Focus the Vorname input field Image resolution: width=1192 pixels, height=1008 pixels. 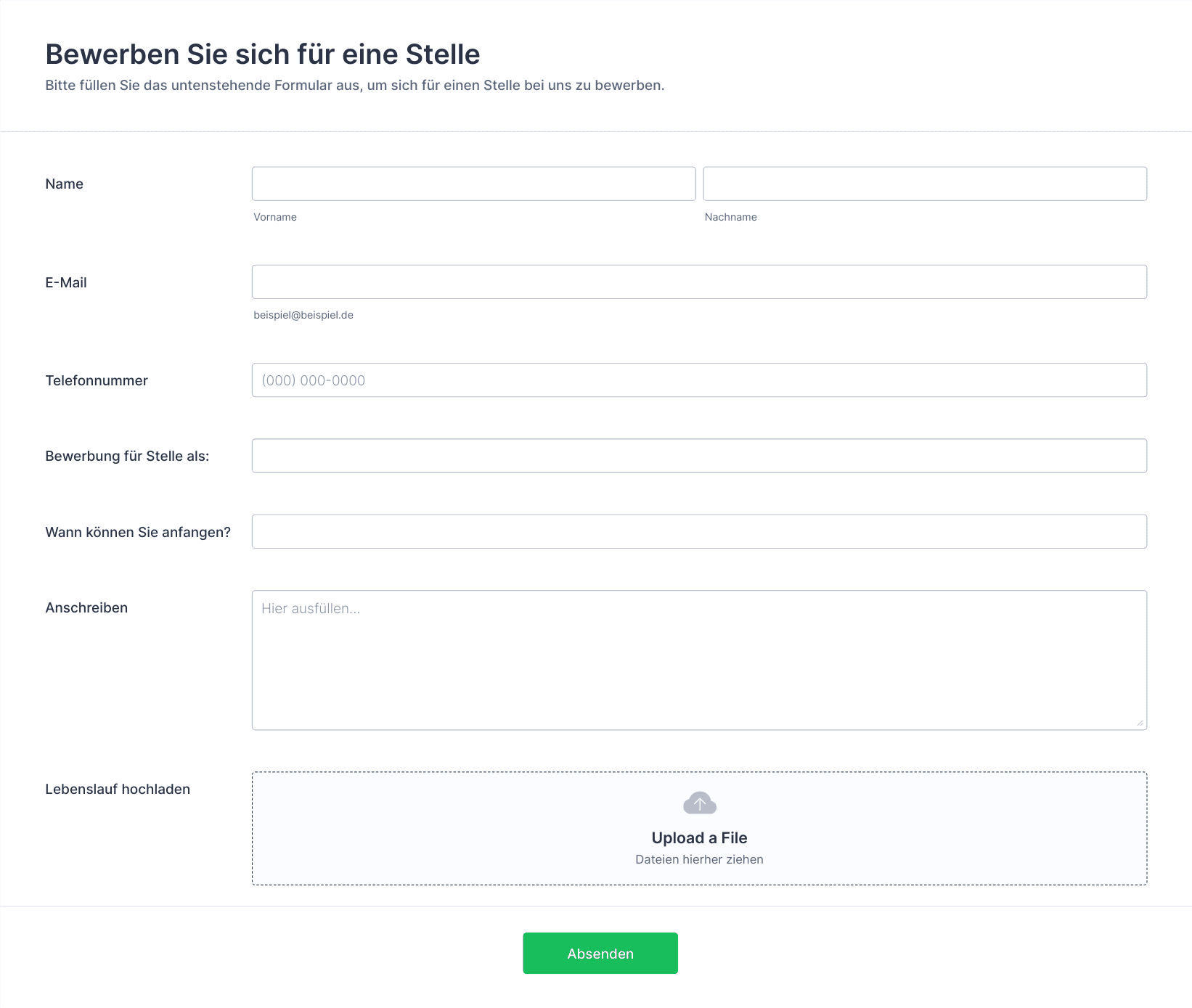(473, 184)
